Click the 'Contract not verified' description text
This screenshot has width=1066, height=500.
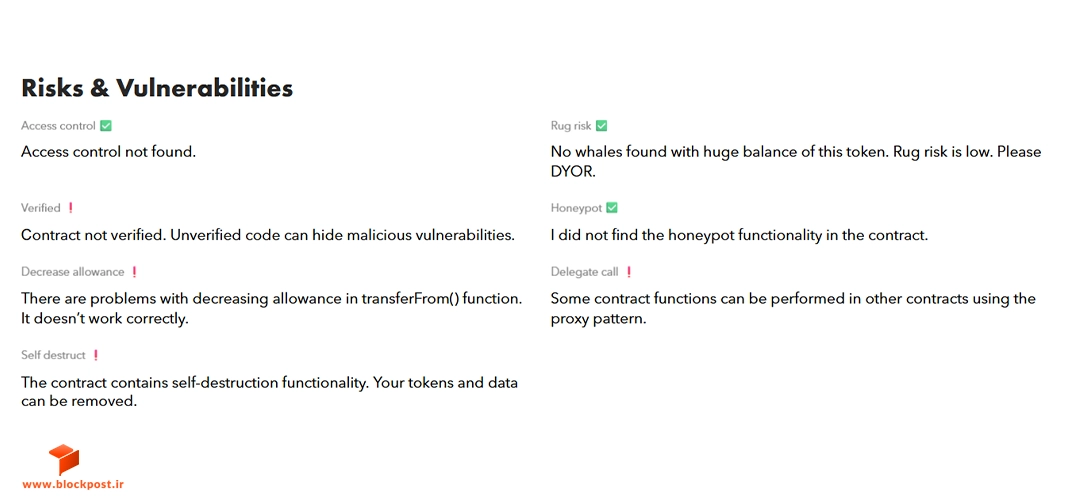coord(268,235)
